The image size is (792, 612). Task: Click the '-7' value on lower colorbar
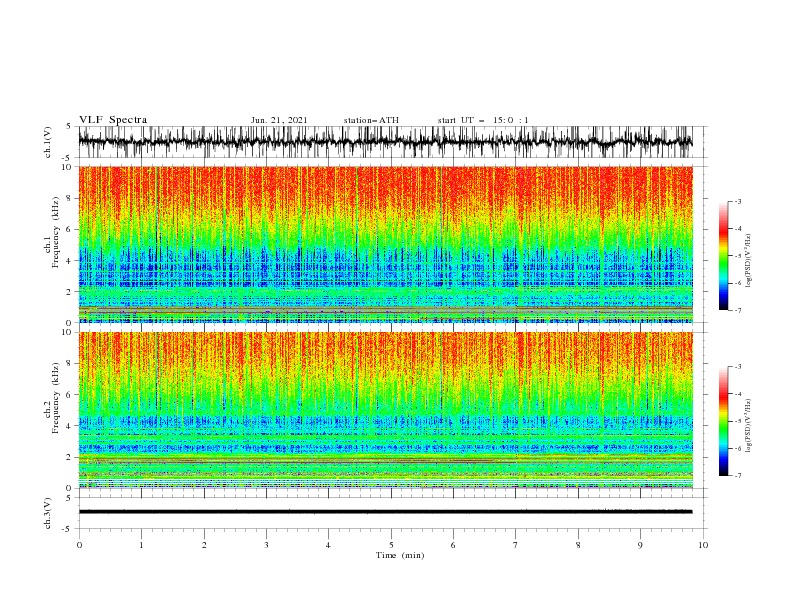tap(738, 476)
